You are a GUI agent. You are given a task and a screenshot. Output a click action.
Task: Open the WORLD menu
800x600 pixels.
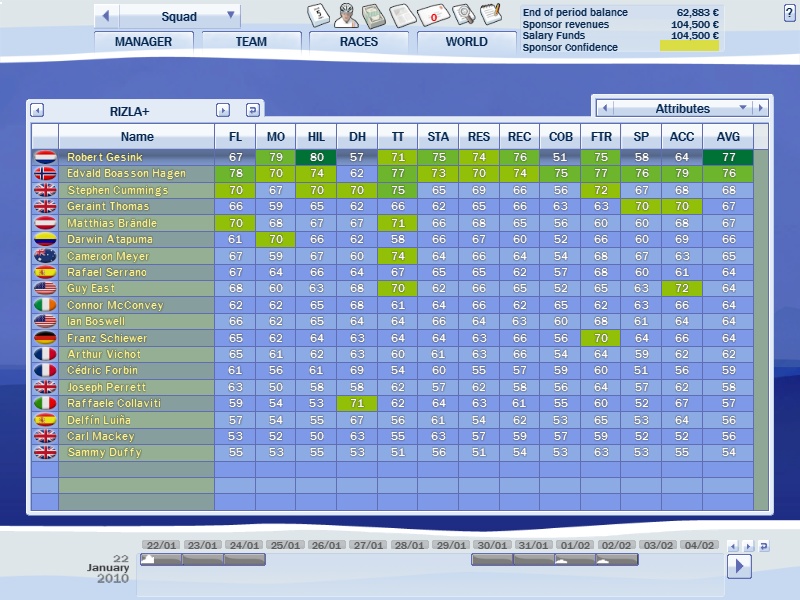point(466,42)
